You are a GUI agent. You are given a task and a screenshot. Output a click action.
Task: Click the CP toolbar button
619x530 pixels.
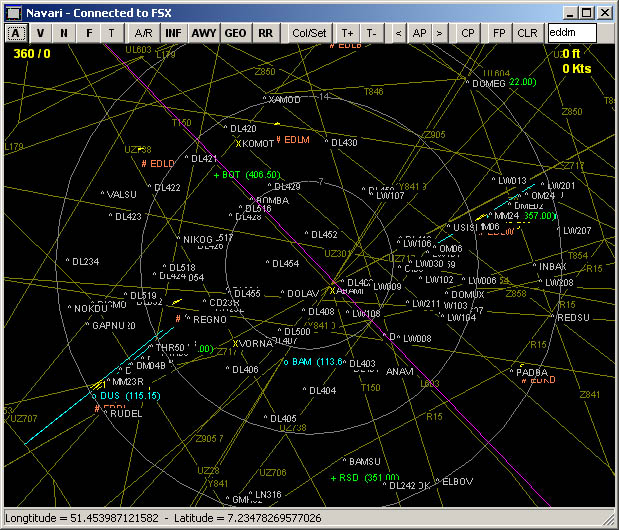tap(468, 33)
